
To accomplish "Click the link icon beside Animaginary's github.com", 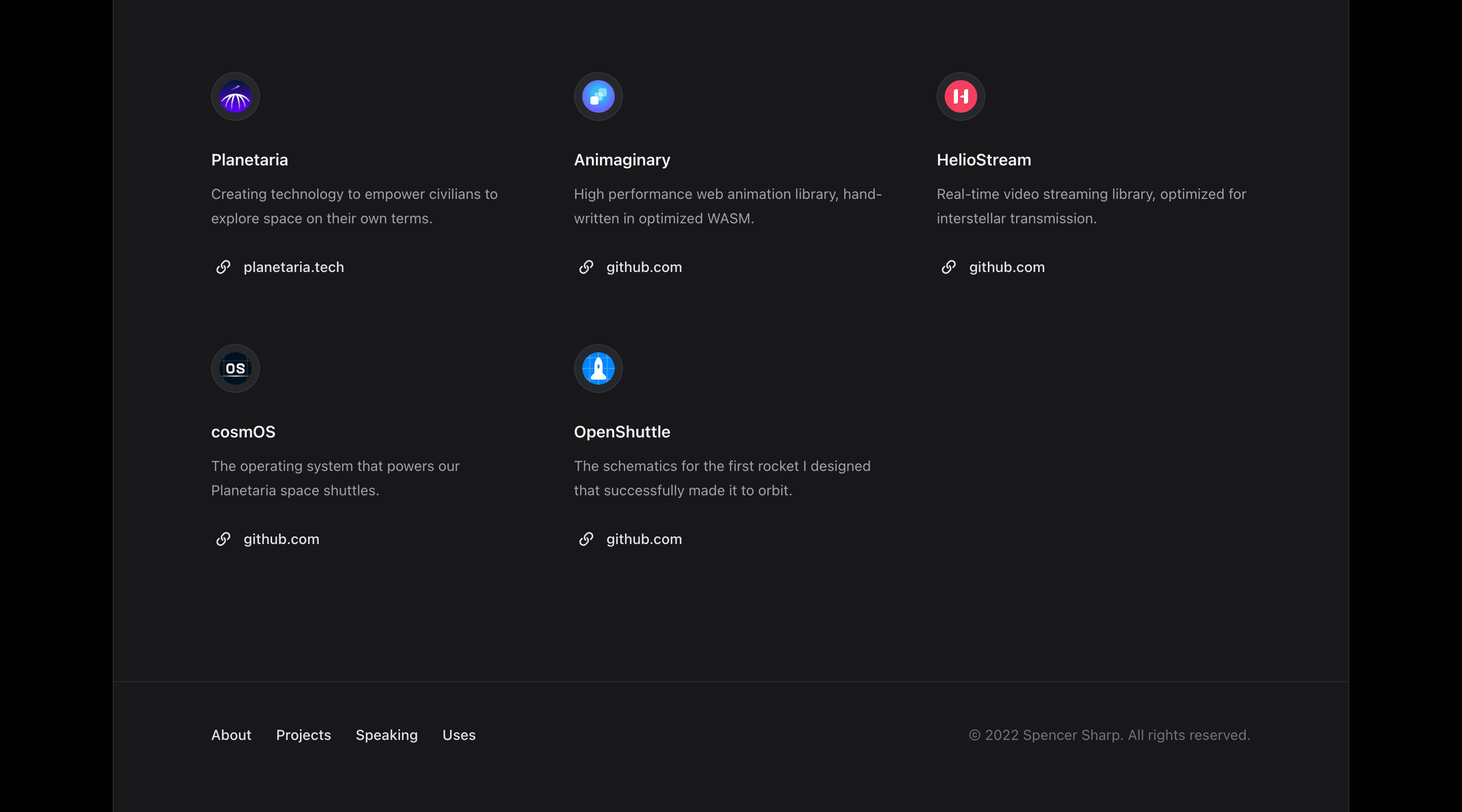I will click(x=586, y=267).
